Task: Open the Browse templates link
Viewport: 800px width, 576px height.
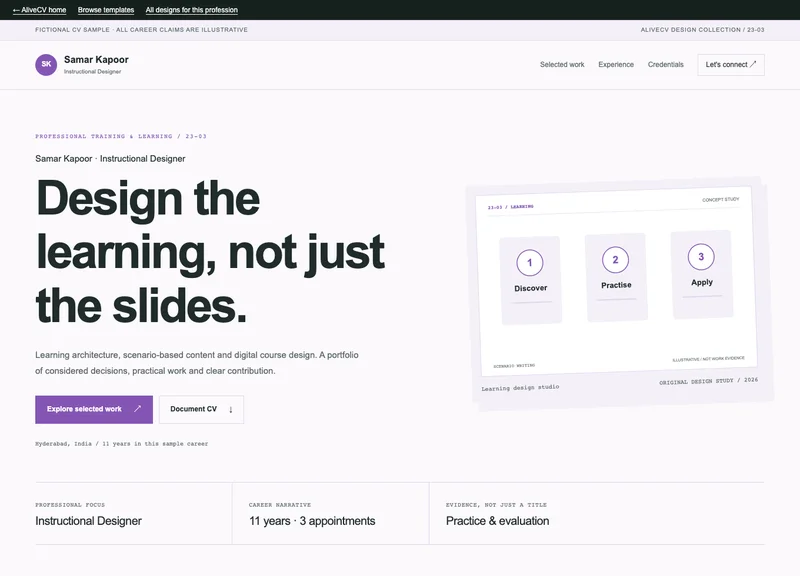Action: click(106, 10)
